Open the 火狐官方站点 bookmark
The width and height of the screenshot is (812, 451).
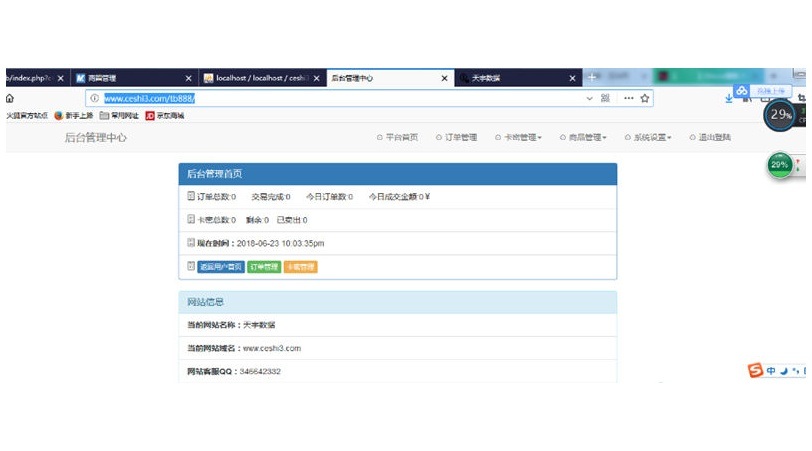pyautogui.click(x=27, y=115)
